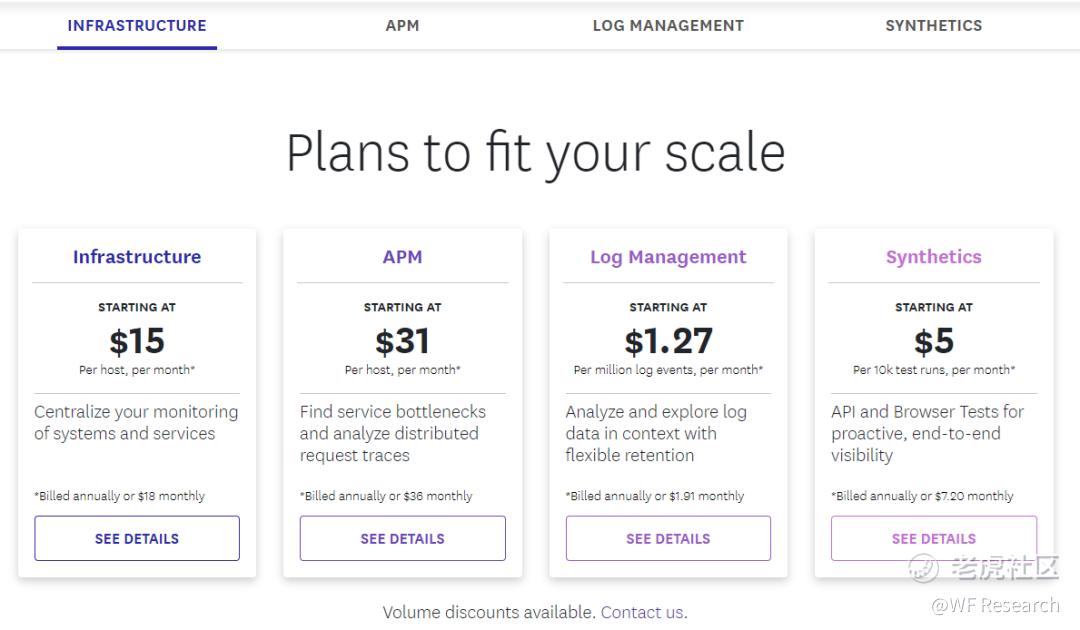Click the $15 Infrastructure price
Image resolution: width=1080 pixels, height=630 pixels.
click(137, 342)
